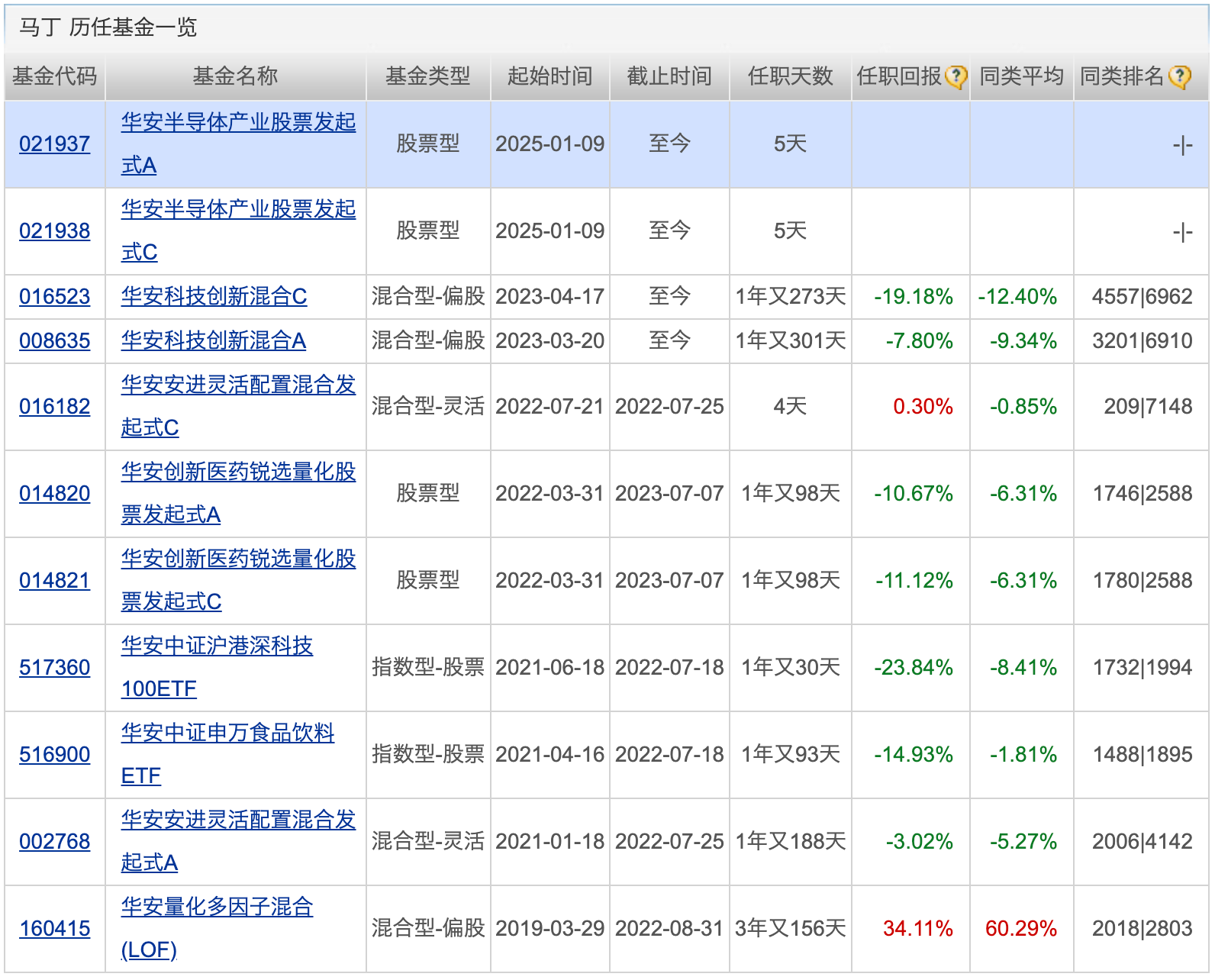Click the 同类平均 column header
1215x980 pixels.
point(1022,76)
